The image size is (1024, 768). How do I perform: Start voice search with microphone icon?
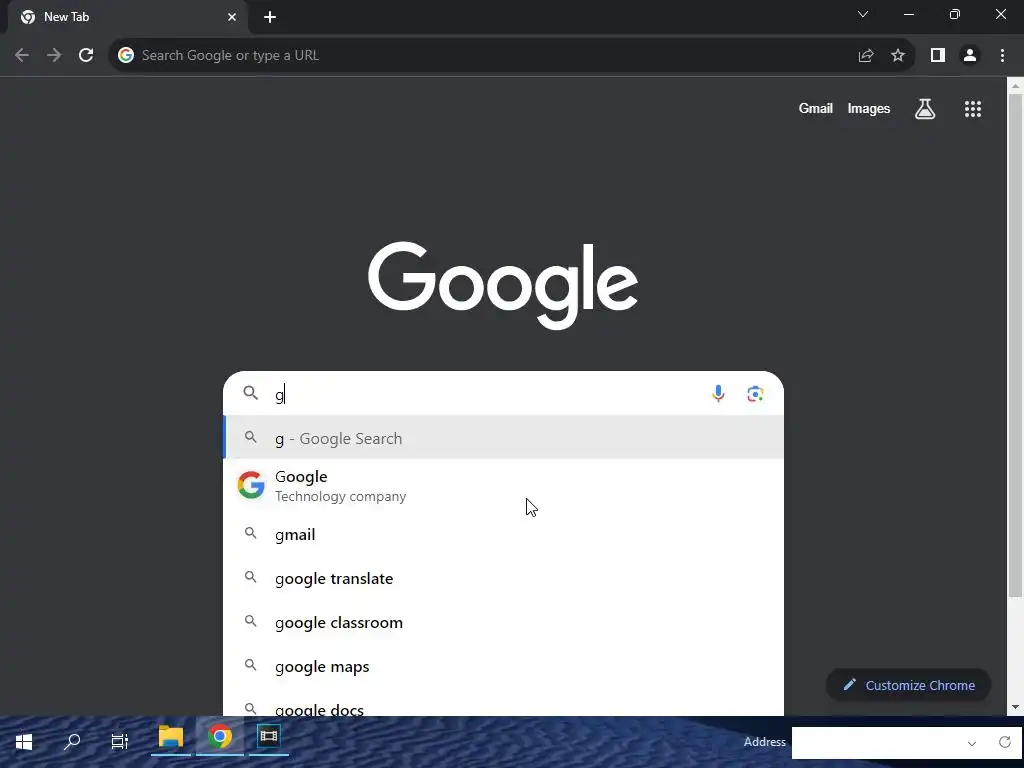[x=718, y=393]
